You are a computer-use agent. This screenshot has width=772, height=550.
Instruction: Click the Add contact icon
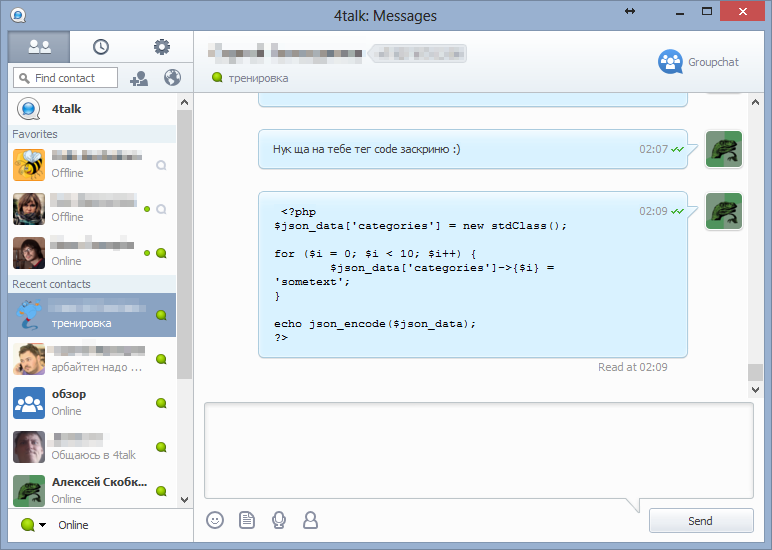click(x=139, y=78)
